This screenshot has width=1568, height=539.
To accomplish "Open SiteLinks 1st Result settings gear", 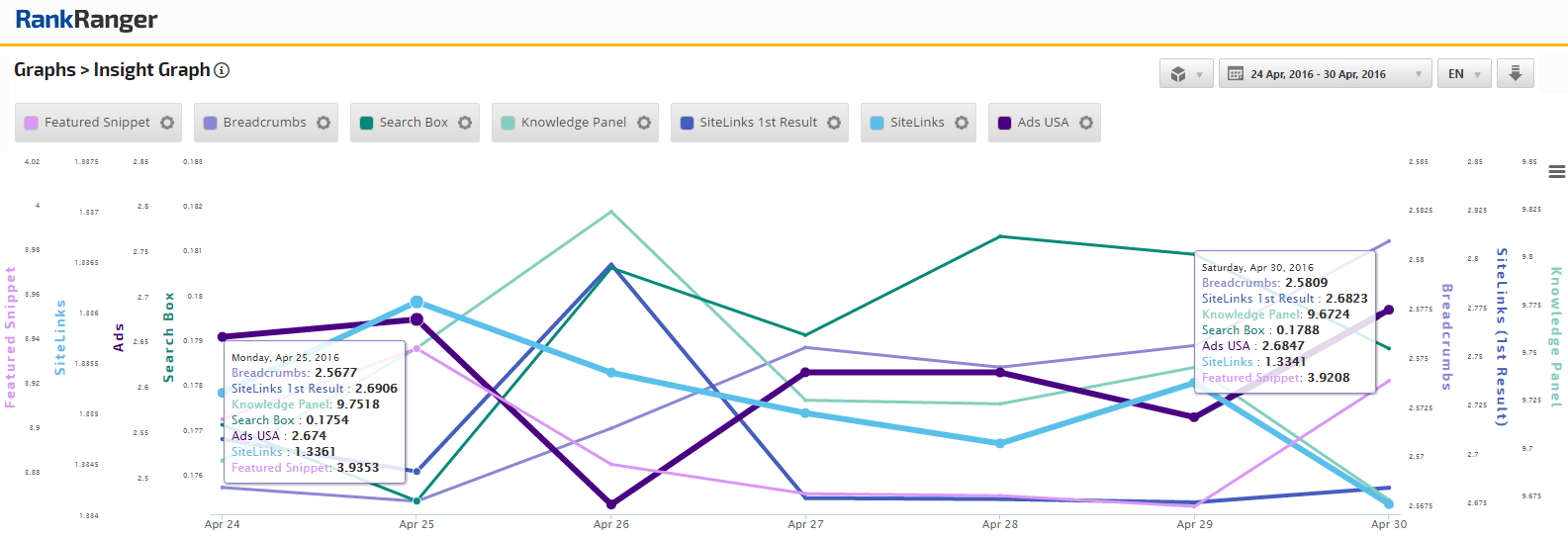I will (x=834, y=123).
